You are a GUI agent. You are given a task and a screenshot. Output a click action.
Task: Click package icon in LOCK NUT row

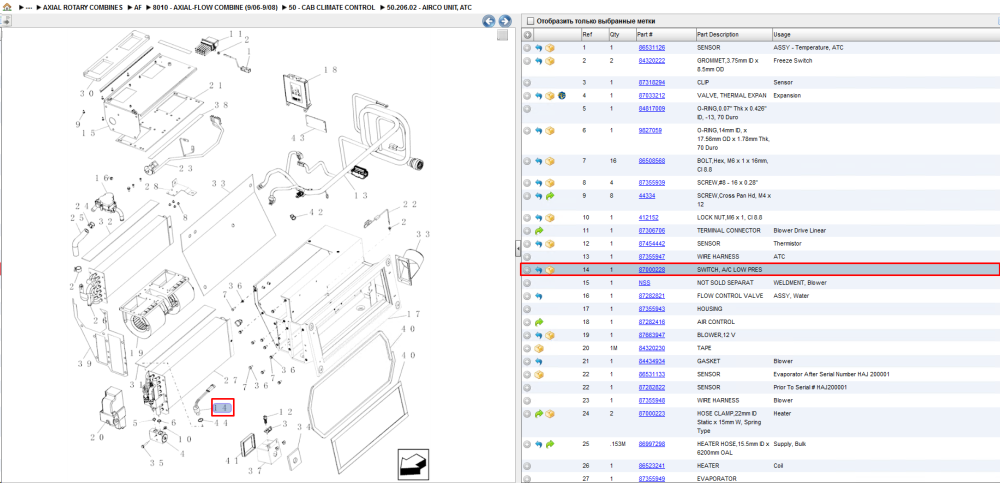point(550,218)
